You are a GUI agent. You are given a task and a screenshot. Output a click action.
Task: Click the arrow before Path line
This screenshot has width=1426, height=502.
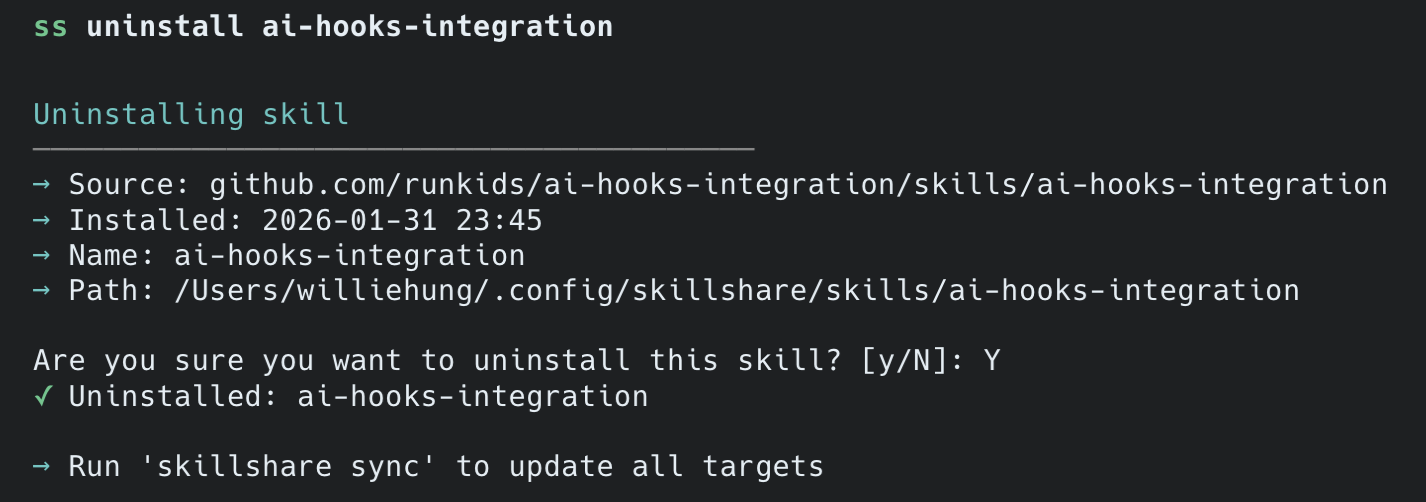pyautogui.click(x=42, y=291)
